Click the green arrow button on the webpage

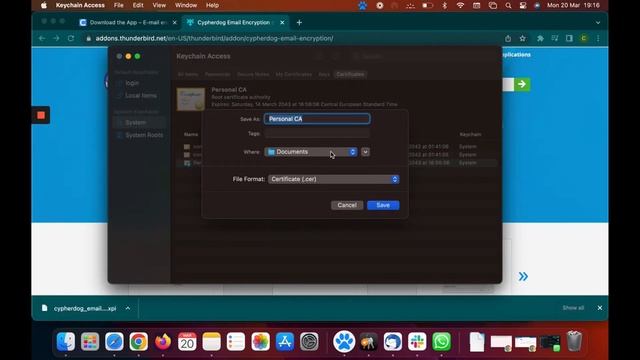(x=522, y=84)
